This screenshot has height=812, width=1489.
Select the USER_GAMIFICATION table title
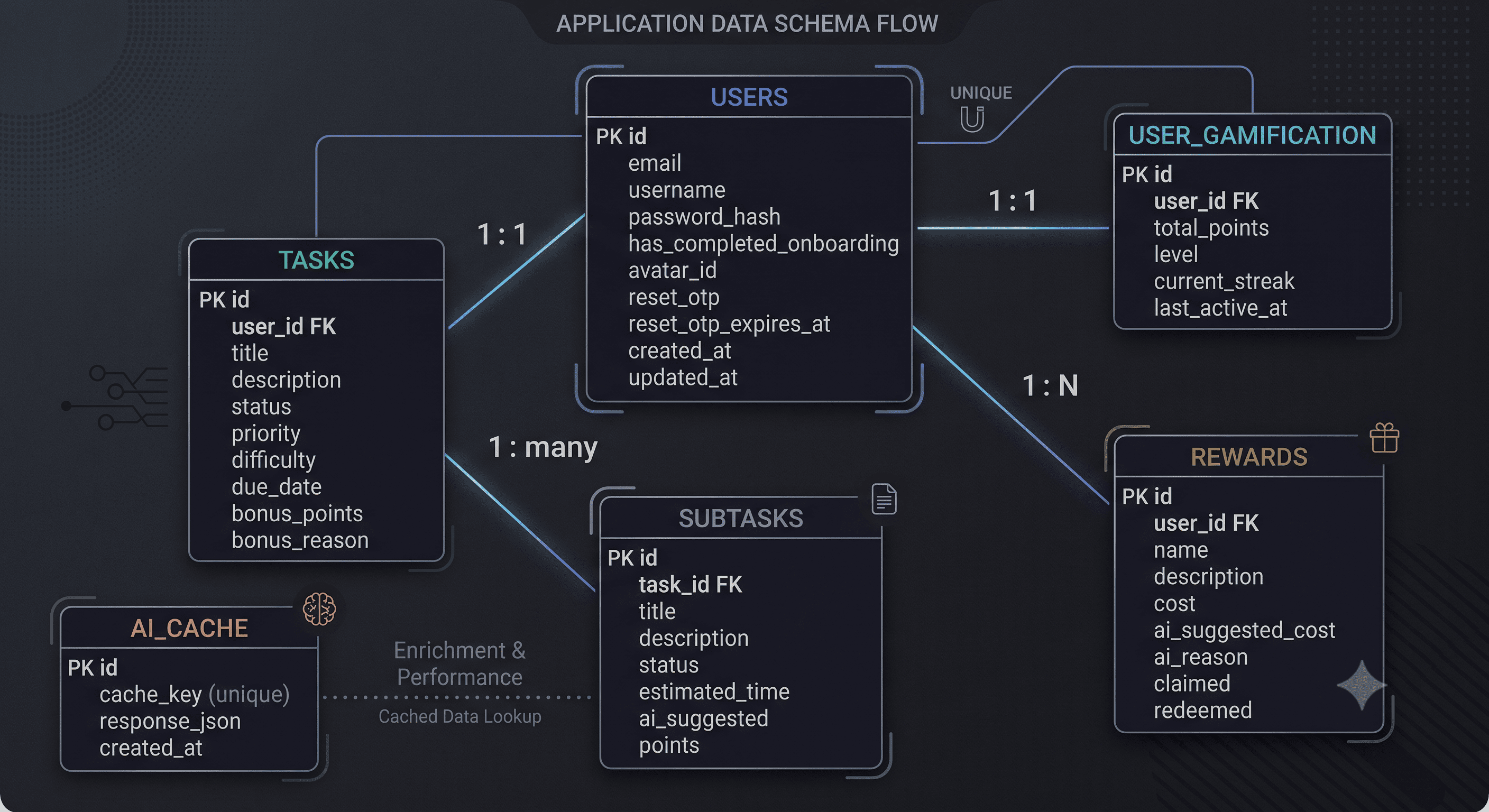[1252, 135]
